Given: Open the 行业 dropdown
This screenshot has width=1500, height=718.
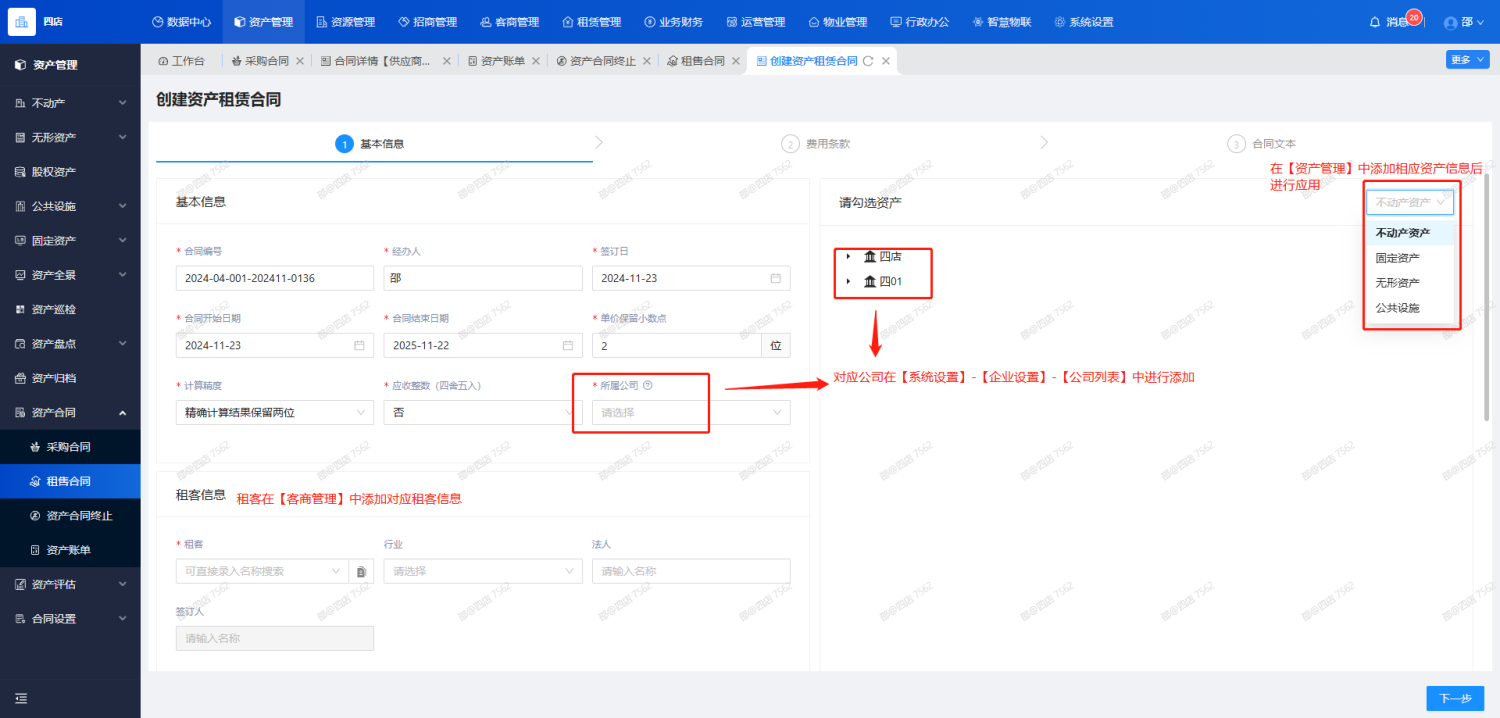Looking at the screenshot, I should (483, 571).
